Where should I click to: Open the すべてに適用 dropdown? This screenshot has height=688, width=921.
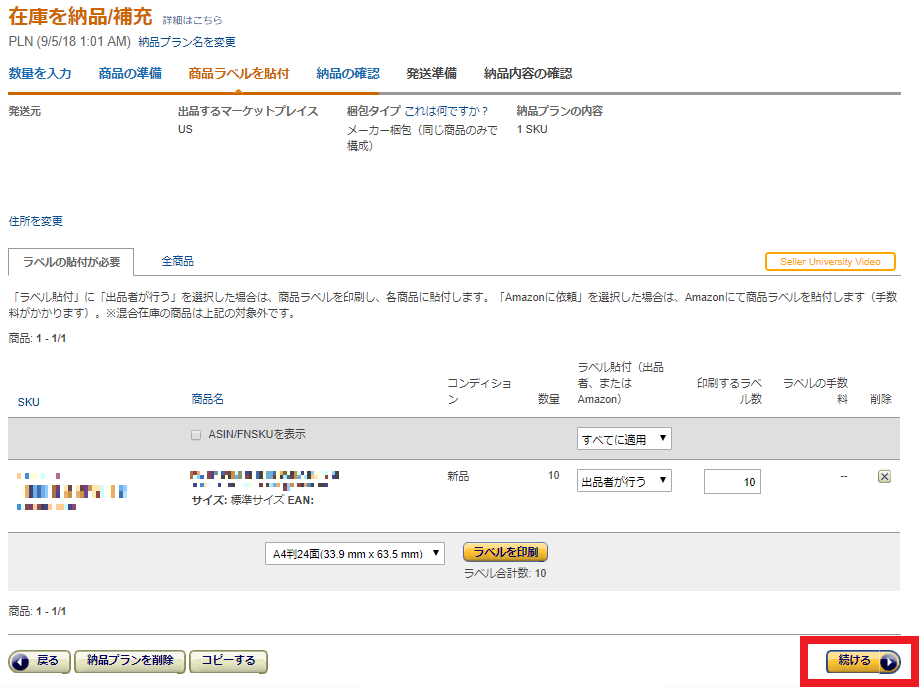coord(624,439)
